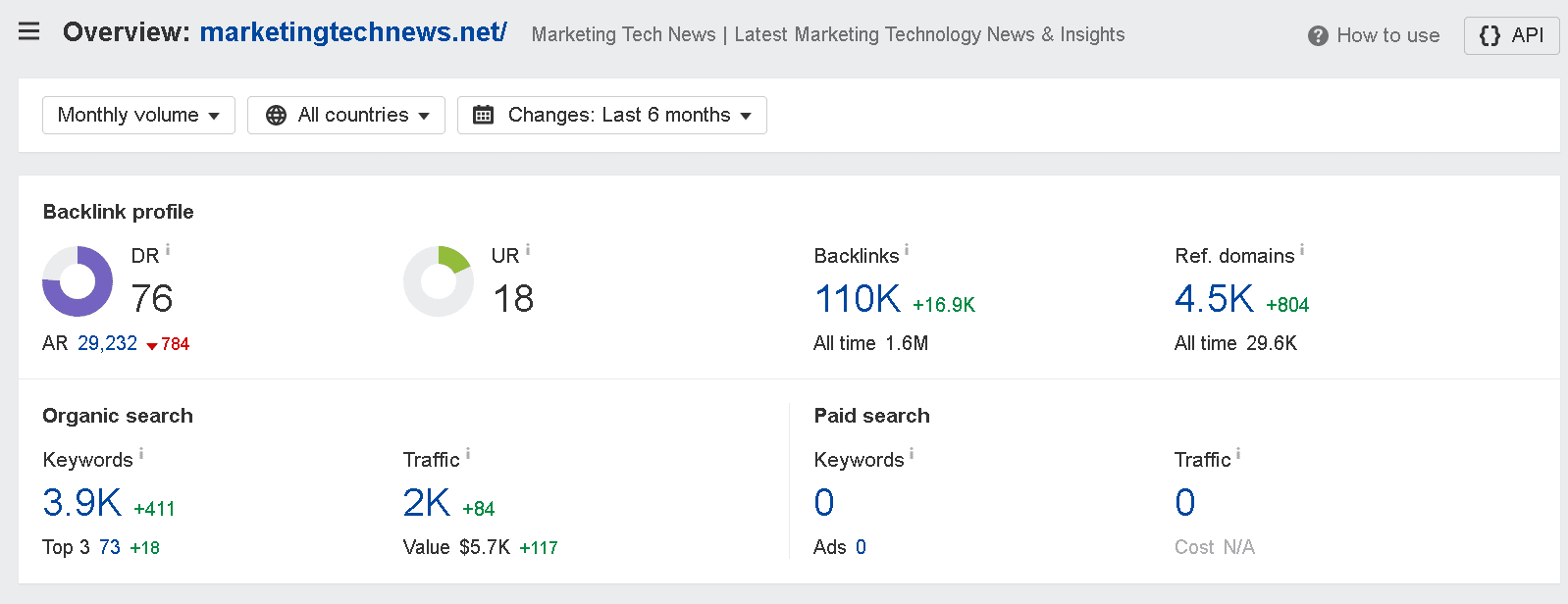Image resolution: width=1568 pixels, height=604 pixels.
Task: Open the 2K organic traffic report
Action: point(427,503)
